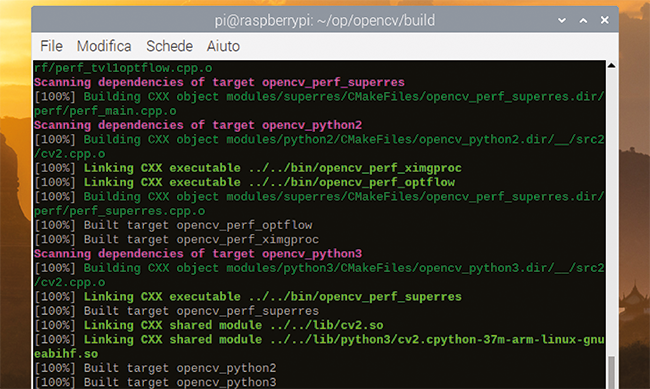Click the line 'Built target opencv_python3'

click(155, 382)
